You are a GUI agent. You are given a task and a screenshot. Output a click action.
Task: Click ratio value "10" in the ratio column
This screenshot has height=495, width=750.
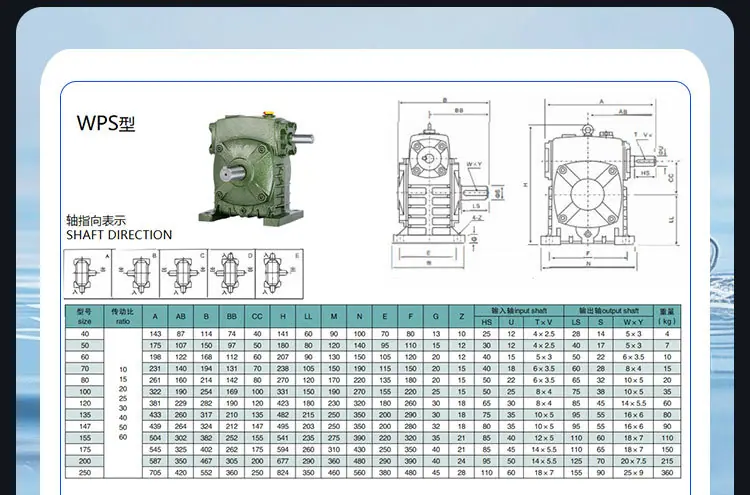coord(123,369)
